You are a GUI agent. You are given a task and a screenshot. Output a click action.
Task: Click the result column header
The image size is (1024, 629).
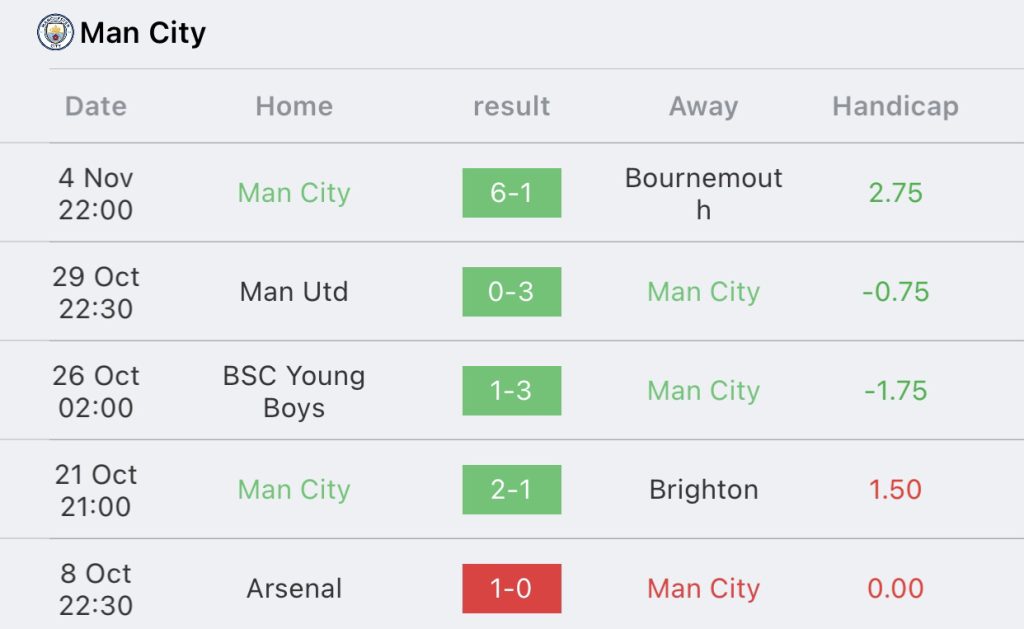(511, 106)
